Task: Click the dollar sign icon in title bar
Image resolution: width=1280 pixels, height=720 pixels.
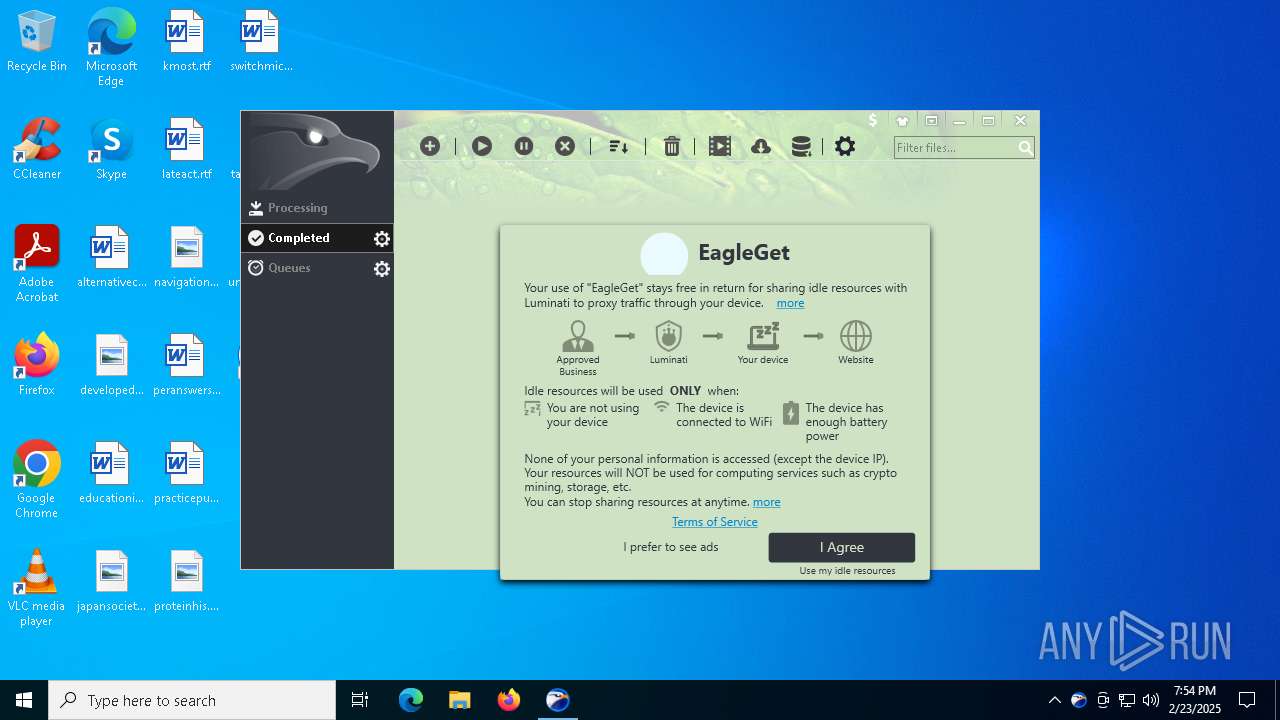Action: [873, 120]
